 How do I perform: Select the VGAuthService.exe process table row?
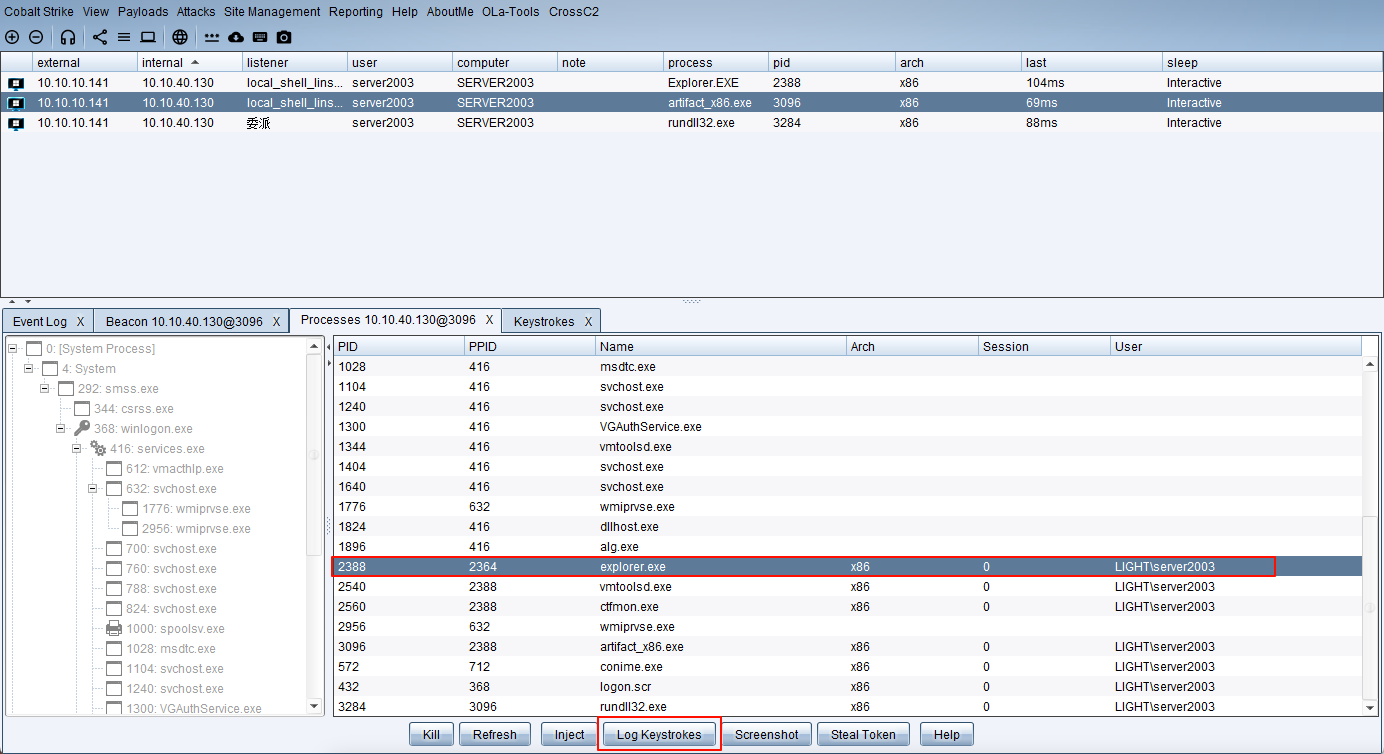[x=849, y=427]
